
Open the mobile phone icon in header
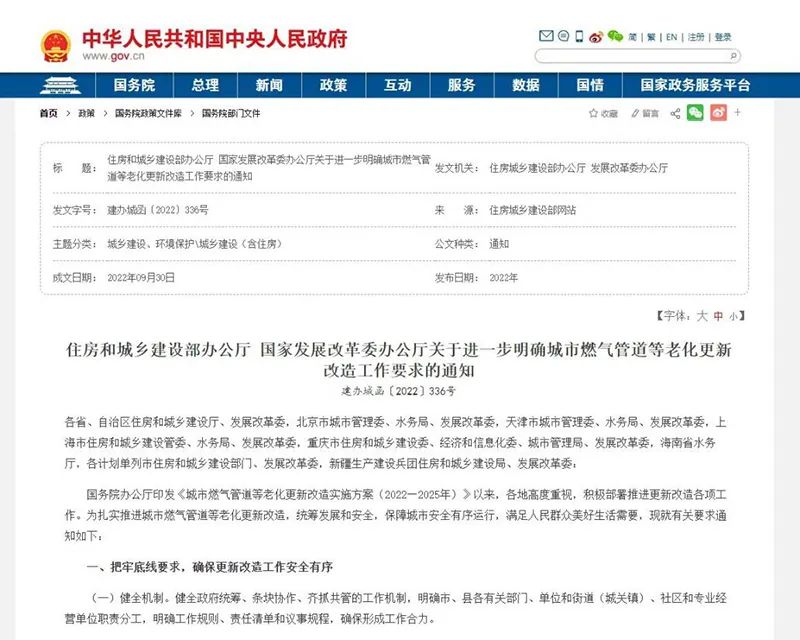click(579, 36)
